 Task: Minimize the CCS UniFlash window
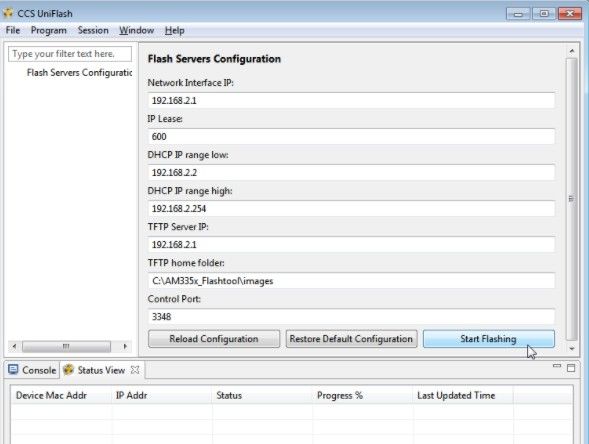(x=518, y=14)
